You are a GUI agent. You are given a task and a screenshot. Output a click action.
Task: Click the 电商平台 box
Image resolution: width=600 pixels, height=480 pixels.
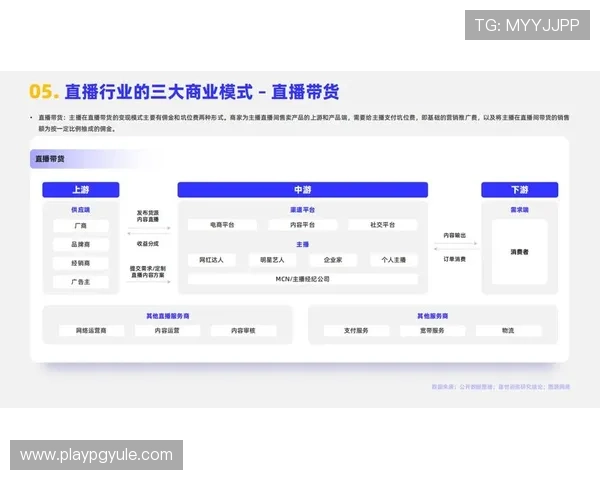click(x=222, y=225)
